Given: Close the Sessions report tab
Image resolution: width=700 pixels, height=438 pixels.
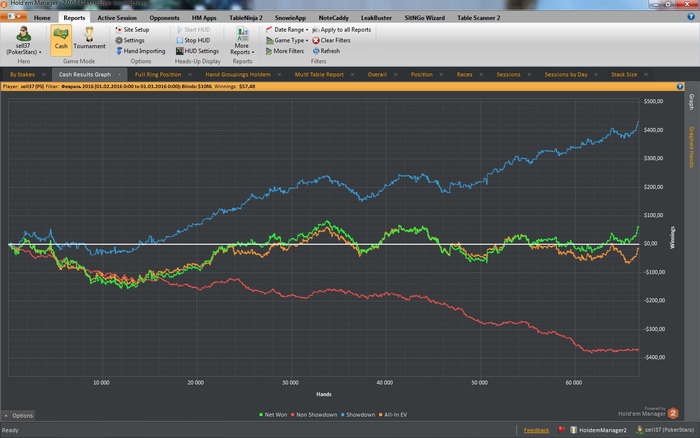Looking at the screenshot, I should coord(529,75).
